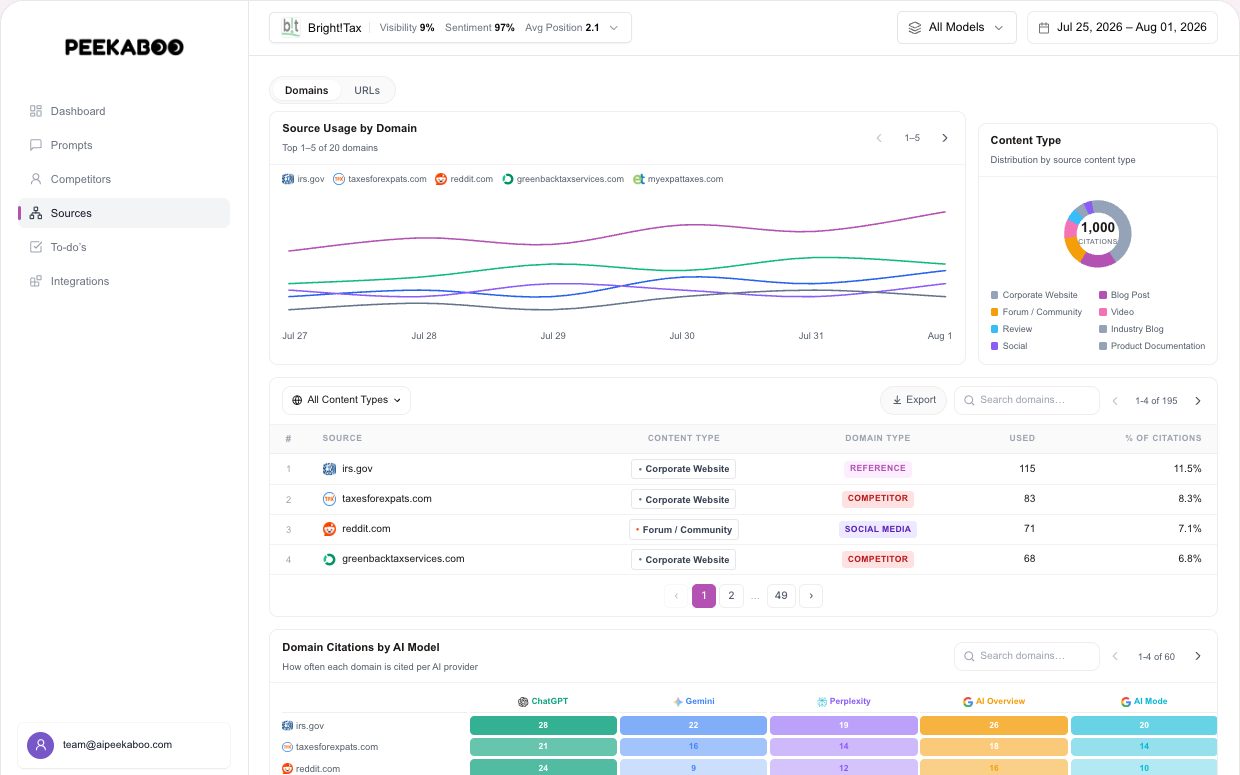
Task: Click the Review legend entry
Action: point(1011,329)
